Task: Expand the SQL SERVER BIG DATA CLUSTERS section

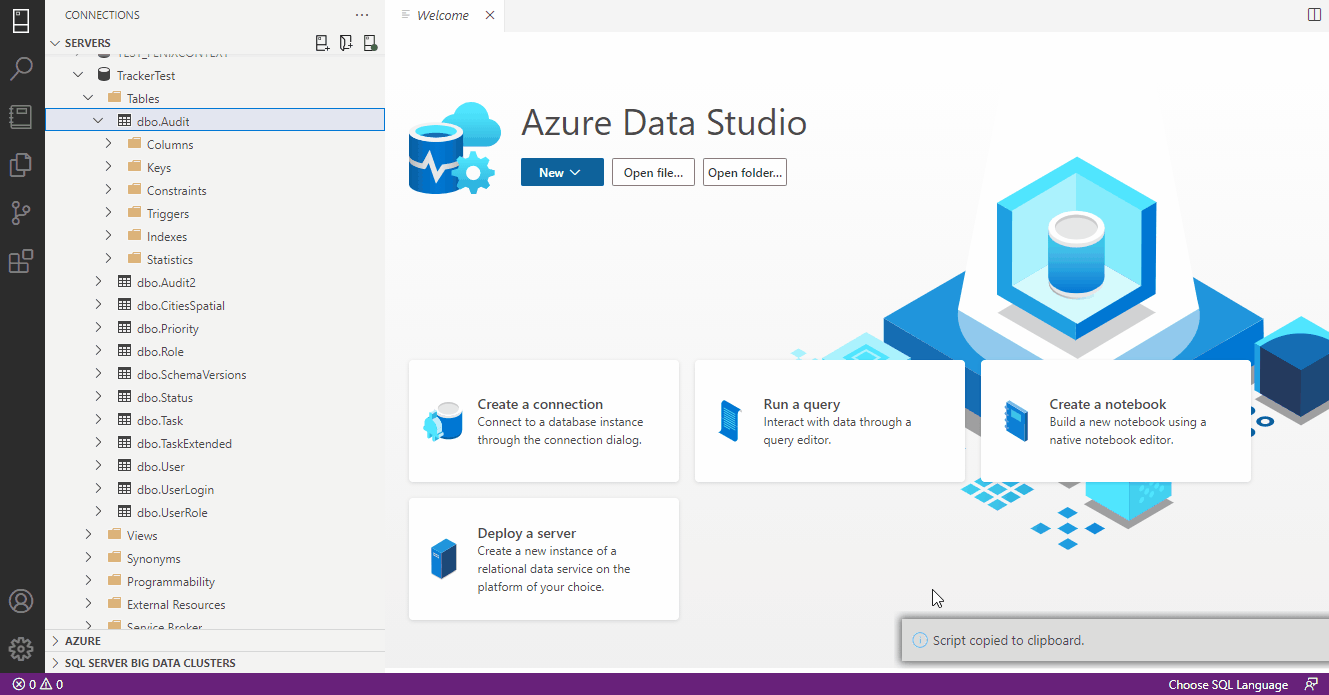Action: 55,662
